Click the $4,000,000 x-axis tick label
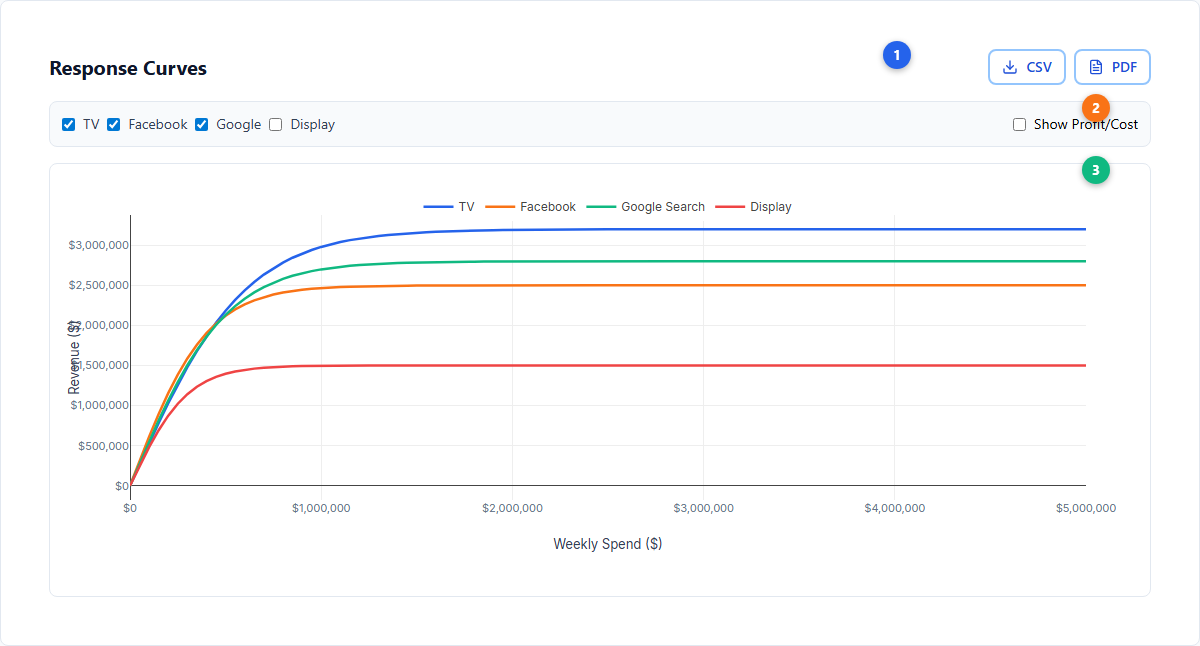The width and height of the screenshot is (1200, 646). click(x=894, y=508)
